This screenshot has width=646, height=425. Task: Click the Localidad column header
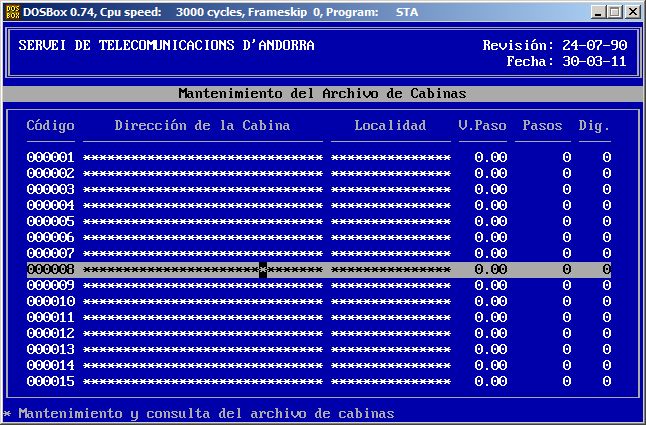pos(390,125)
